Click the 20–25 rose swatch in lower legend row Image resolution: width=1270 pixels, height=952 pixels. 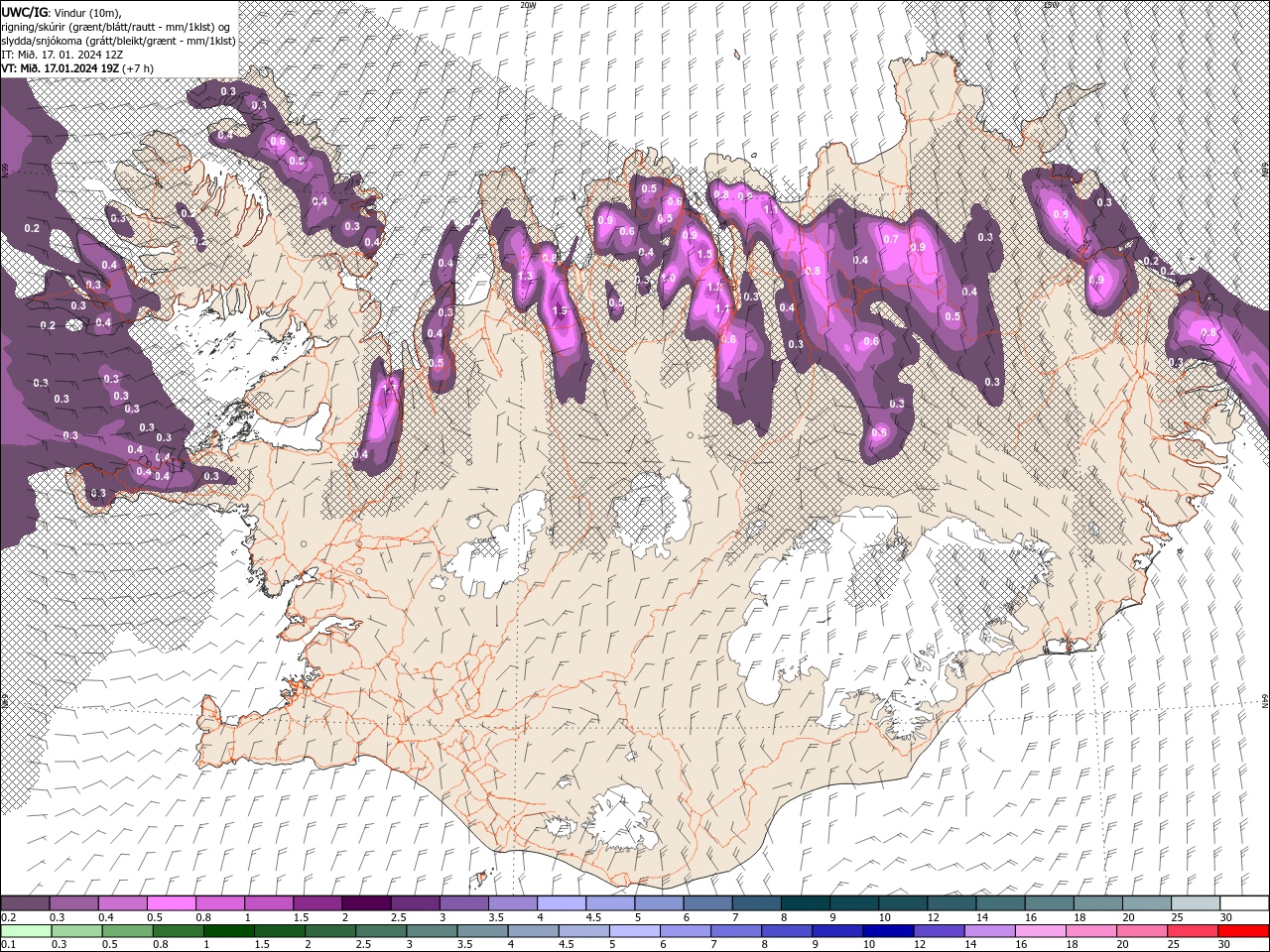coord(1142,931)
